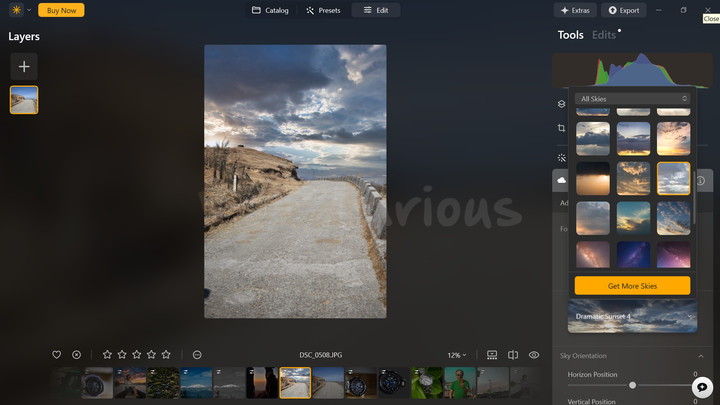Mark photo as favorite with heart
This screenshot has width=720, height=405.
(x=56, y=354)
